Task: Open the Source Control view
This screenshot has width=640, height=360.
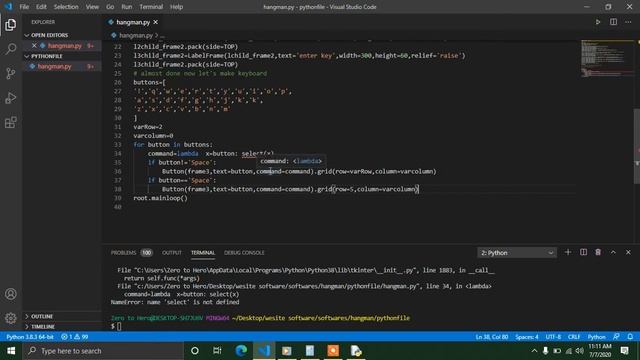Action: point(11,73)
